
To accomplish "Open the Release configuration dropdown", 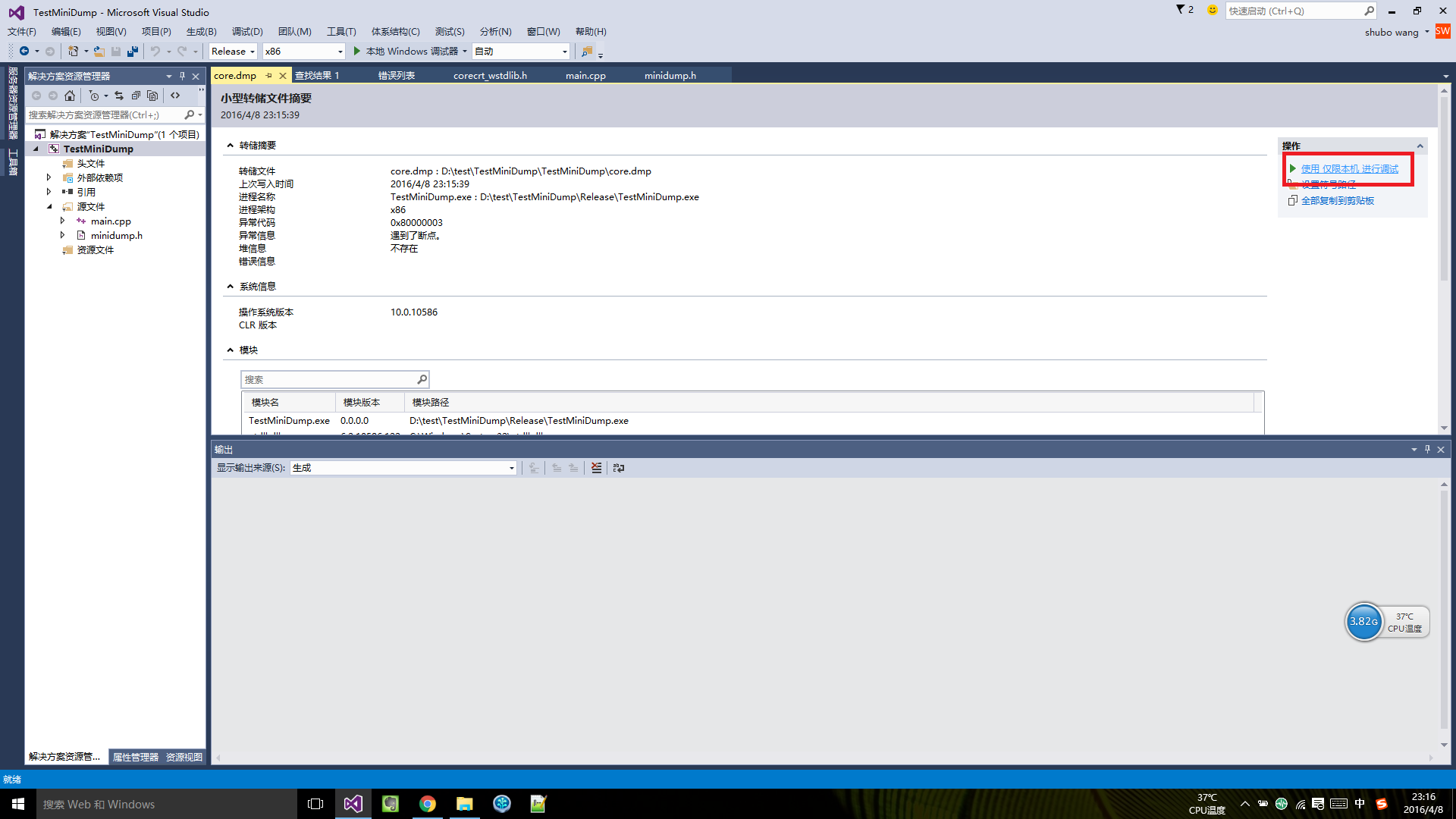I will [x=233, y=52].
